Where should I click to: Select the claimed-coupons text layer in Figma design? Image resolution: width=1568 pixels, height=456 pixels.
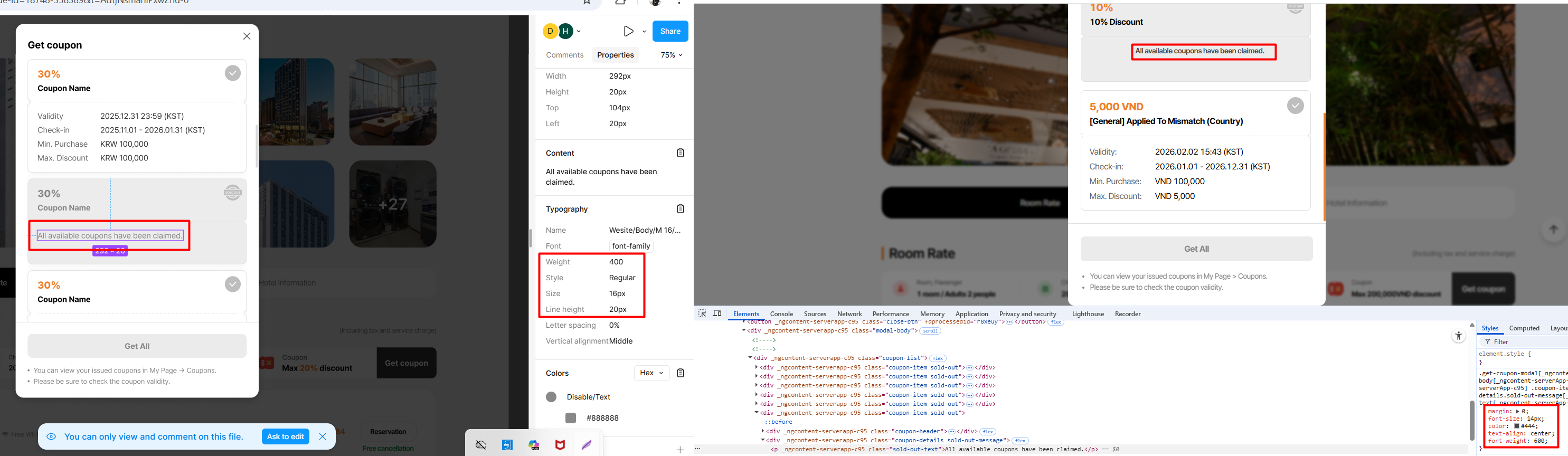point(110,235)
